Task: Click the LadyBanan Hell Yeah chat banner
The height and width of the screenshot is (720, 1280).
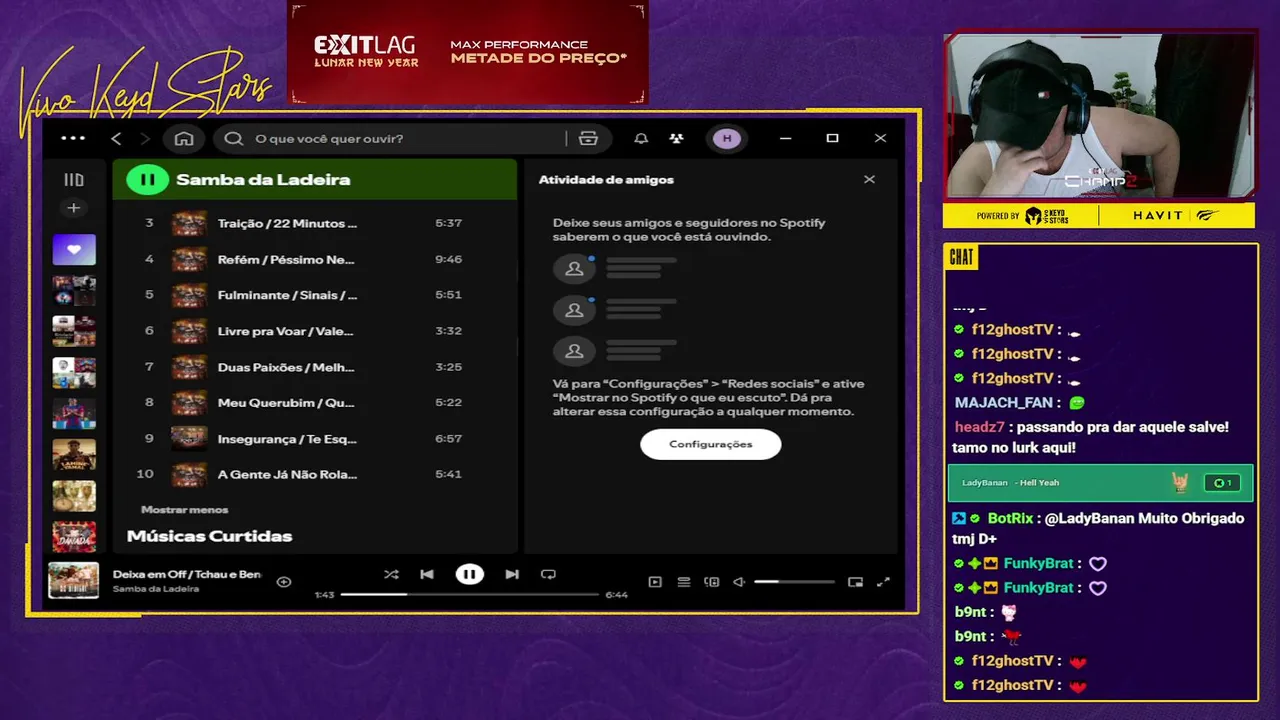Action: pos(1100,483)
